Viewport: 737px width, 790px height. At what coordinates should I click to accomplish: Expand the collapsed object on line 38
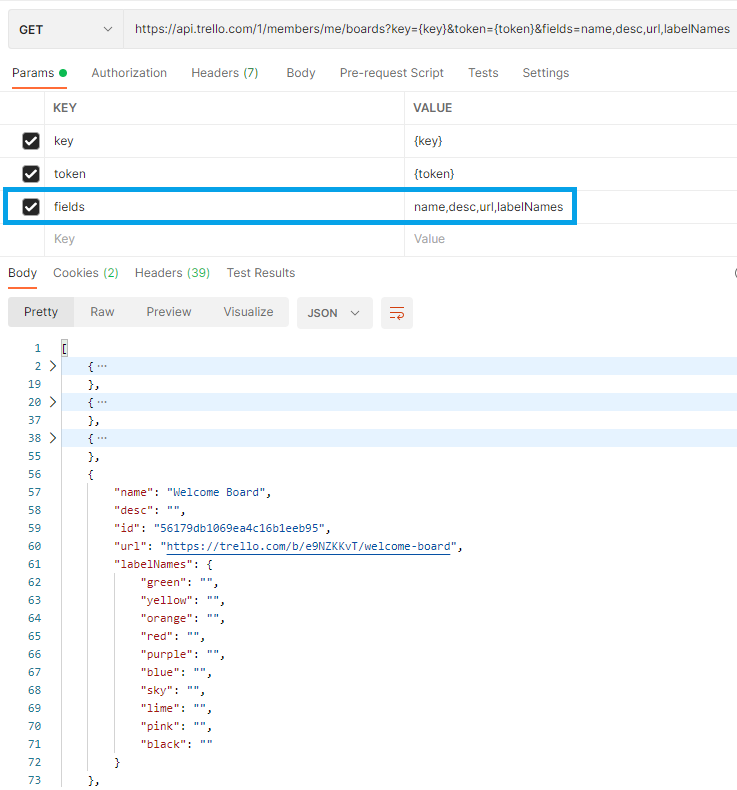click(53, 438)
